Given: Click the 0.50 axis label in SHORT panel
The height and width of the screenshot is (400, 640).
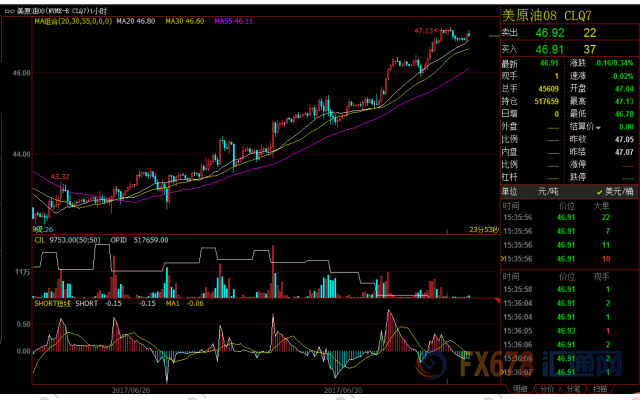Looking at the screenshot, I should tap(23, 324).
